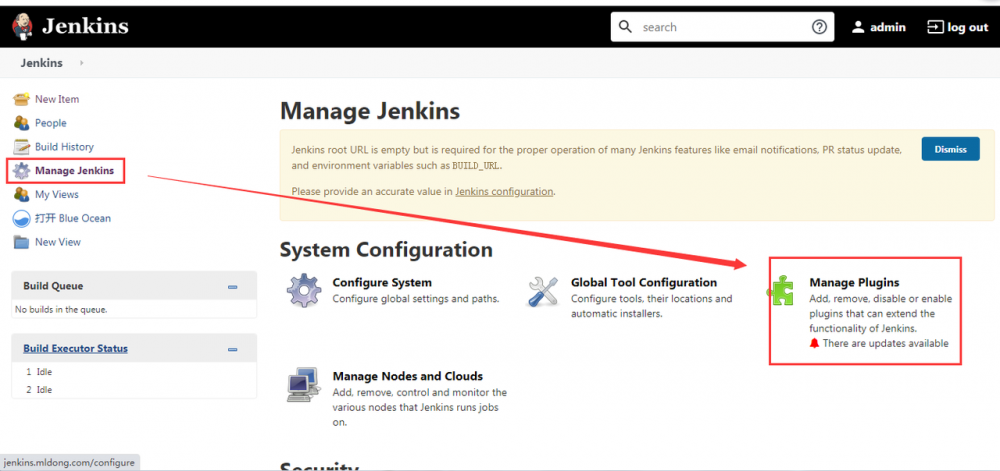Open Build History sidebar link
The height and width of the screenshot is (471, 1000).
64,147
